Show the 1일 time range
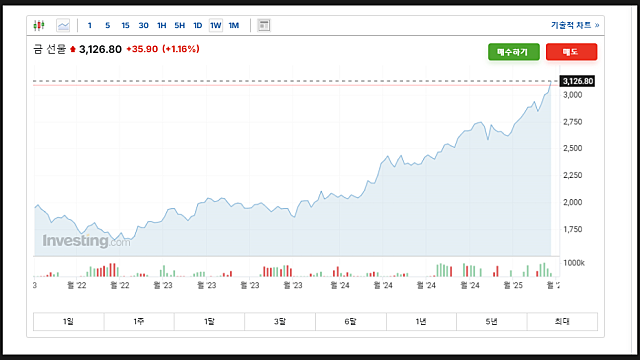Screen dimensions: 640x360 click(x=68, y=322)
